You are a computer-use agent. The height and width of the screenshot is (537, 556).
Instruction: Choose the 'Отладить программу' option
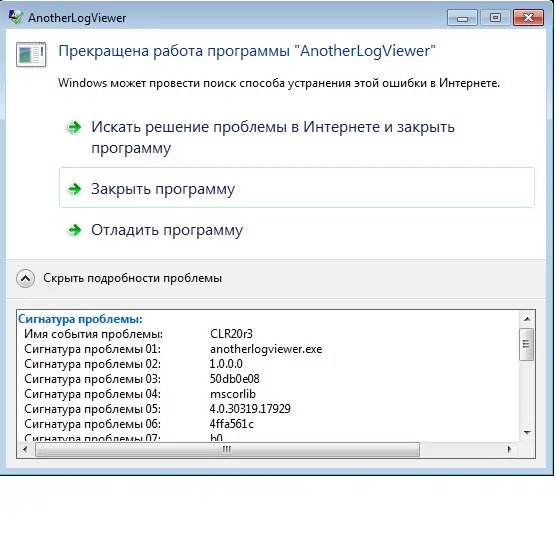pyautogui.click(x=297, y=230)
